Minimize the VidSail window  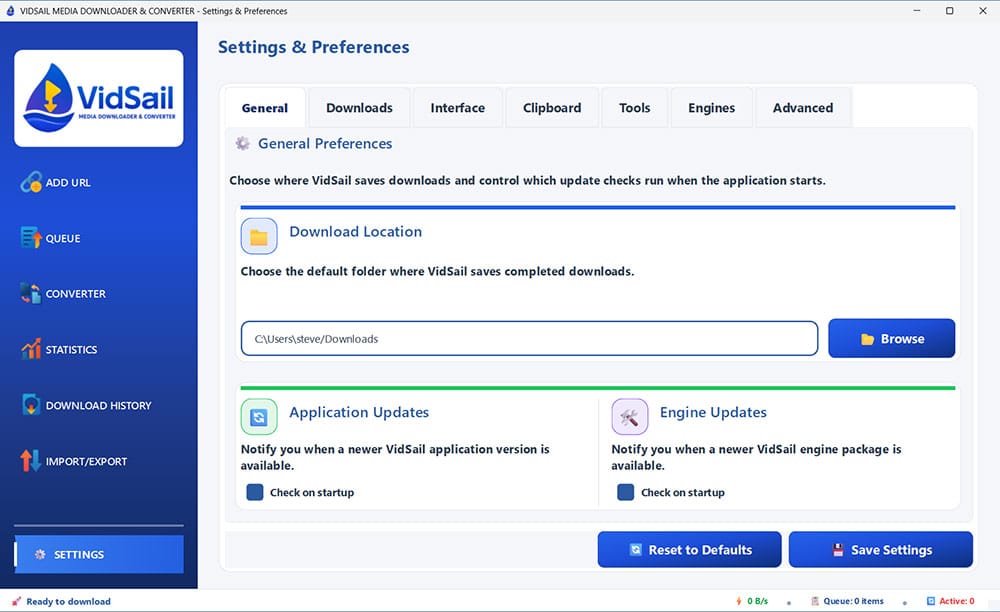pos(917,11)
